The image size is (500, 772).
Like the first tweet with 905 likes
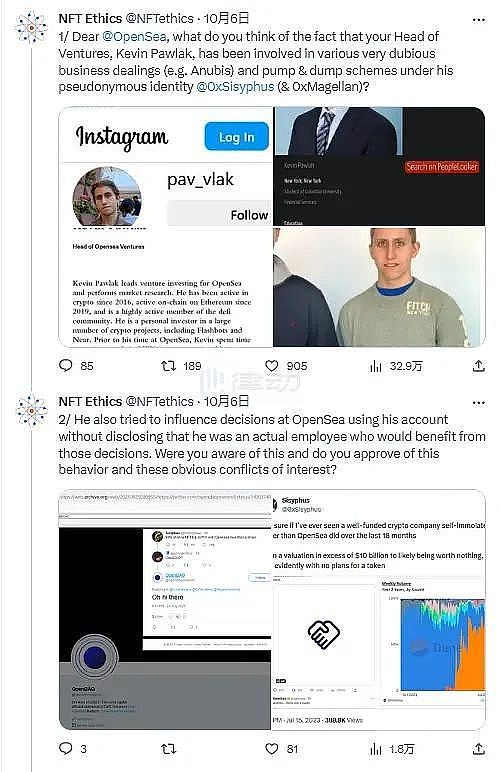click(272, 365)
